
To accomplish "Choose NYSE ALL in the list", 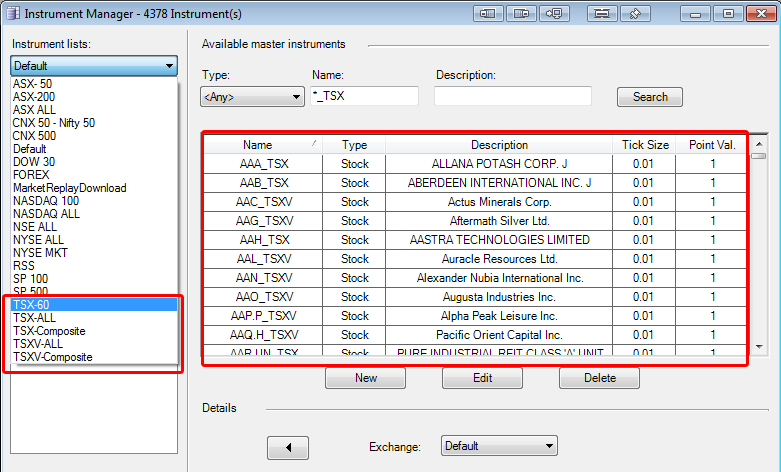I will (94, 239).
